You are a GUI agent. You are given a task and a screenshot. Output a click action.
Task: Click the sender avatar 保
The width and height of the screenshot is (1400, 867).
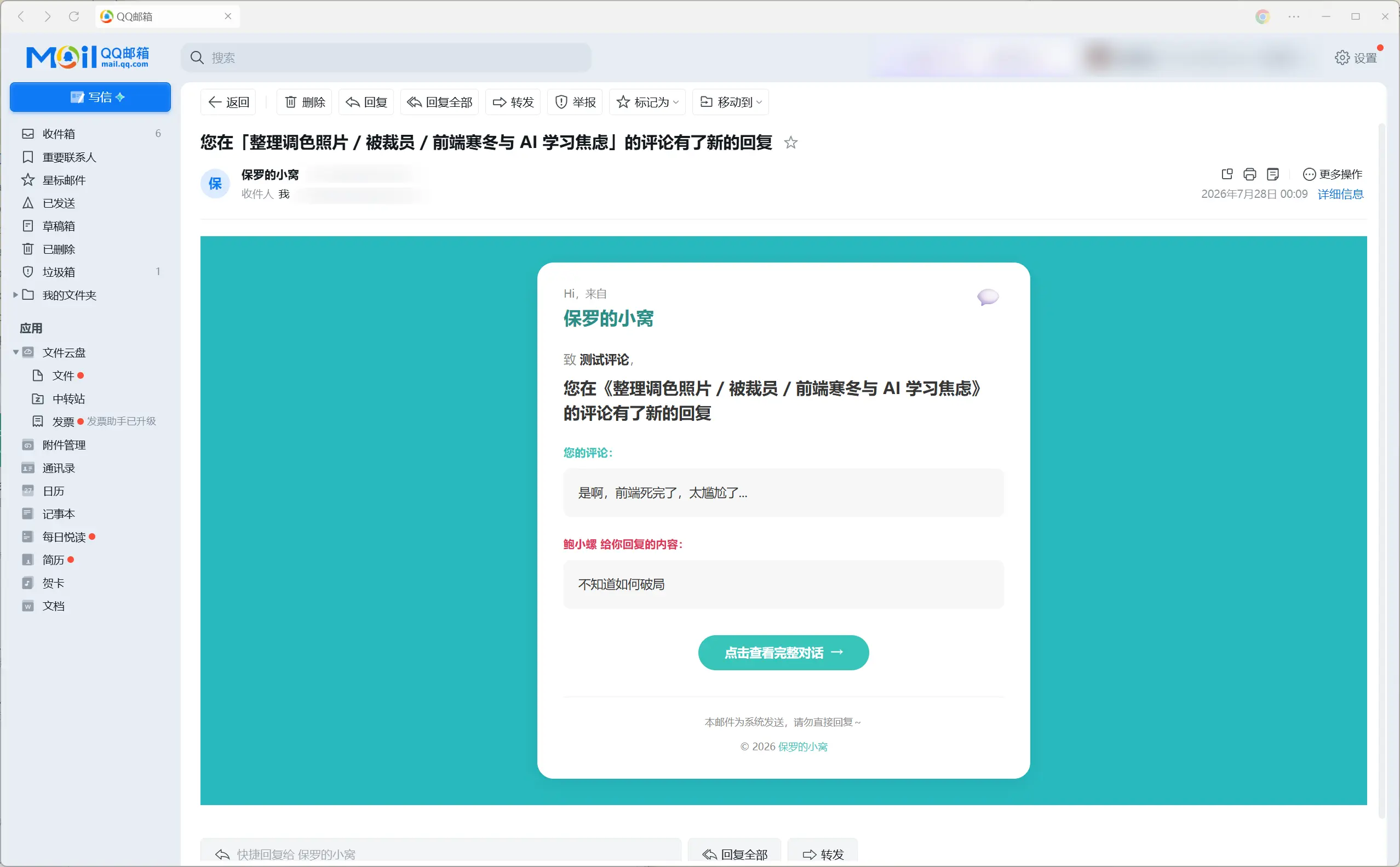point(215,184)
